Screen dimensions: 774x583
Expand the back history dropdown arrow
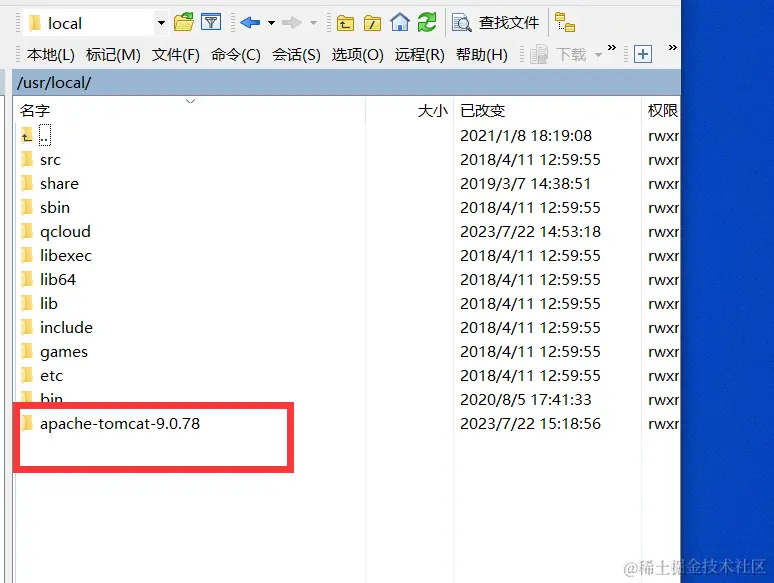tap(271, 23)
